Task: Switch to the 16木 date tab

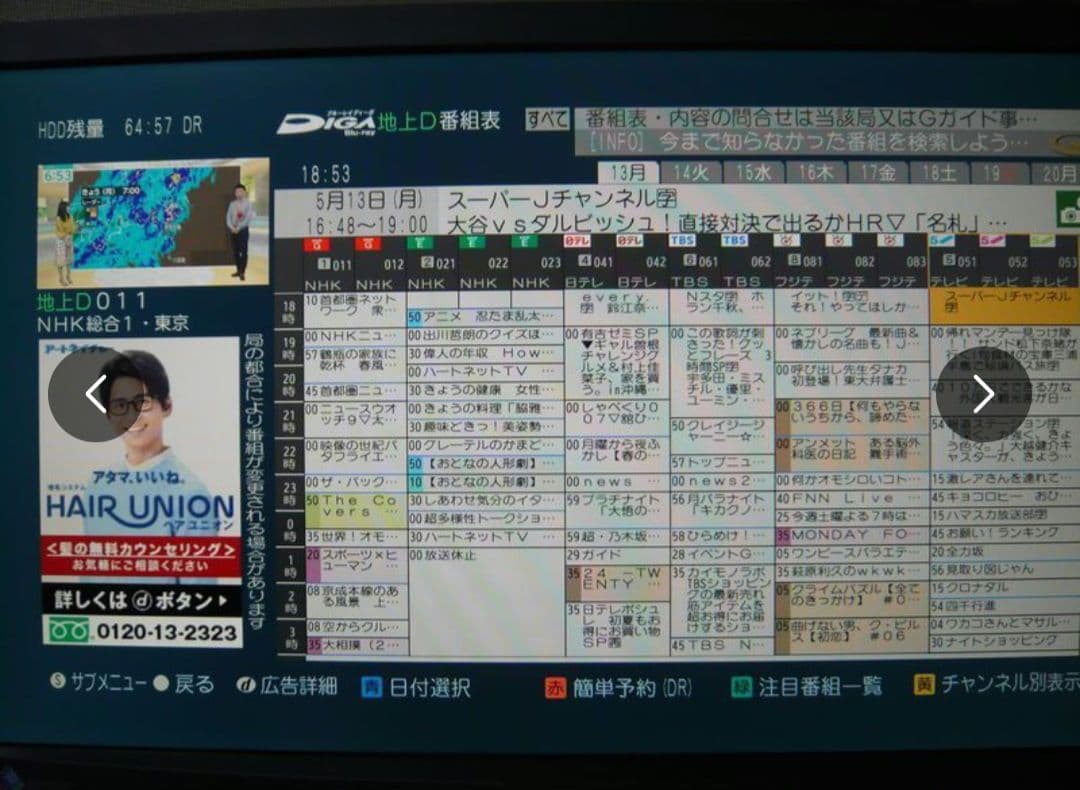Action: pos(815,173)
